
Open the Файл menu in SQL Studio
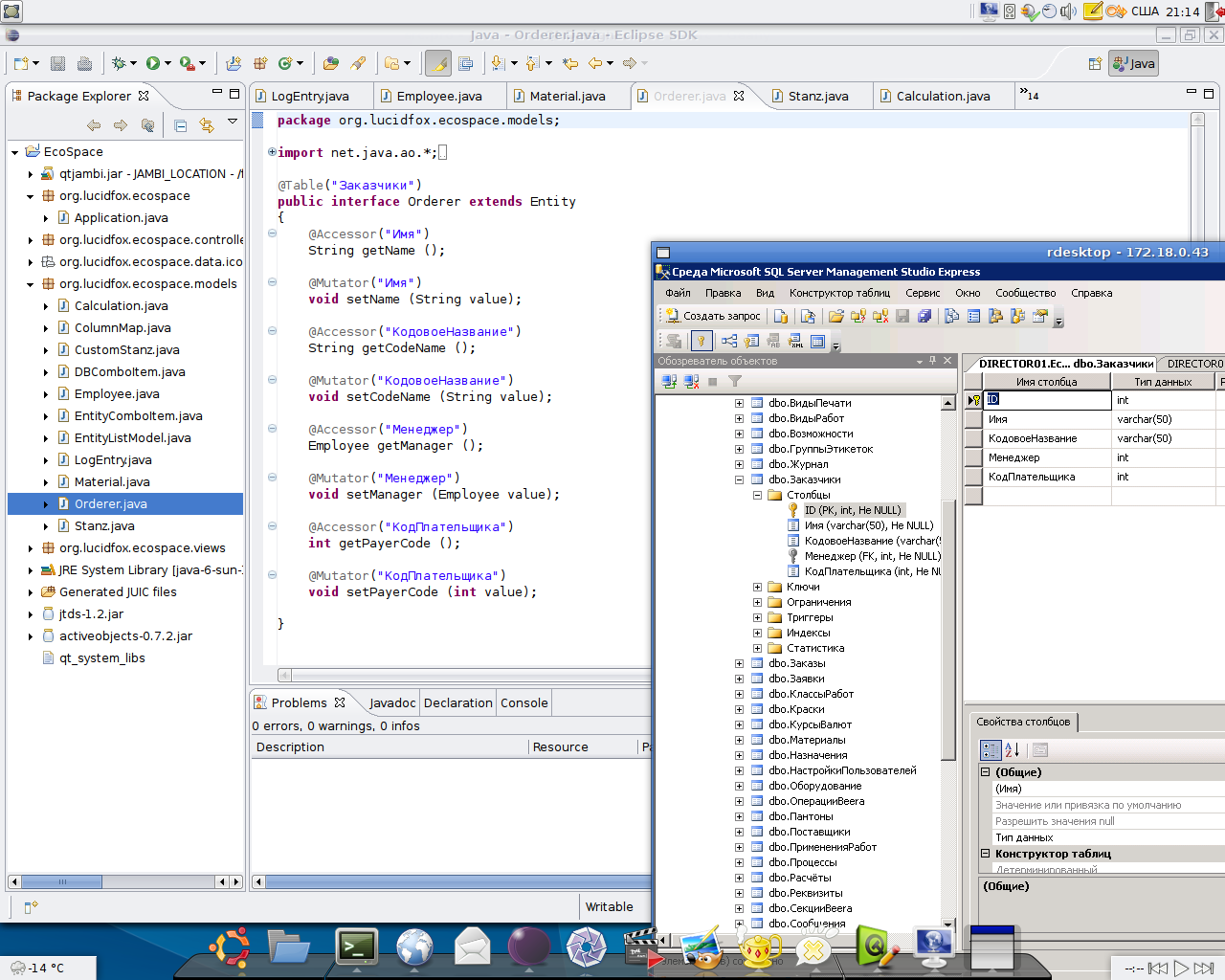pyautogui.click(x=678, y=293)
